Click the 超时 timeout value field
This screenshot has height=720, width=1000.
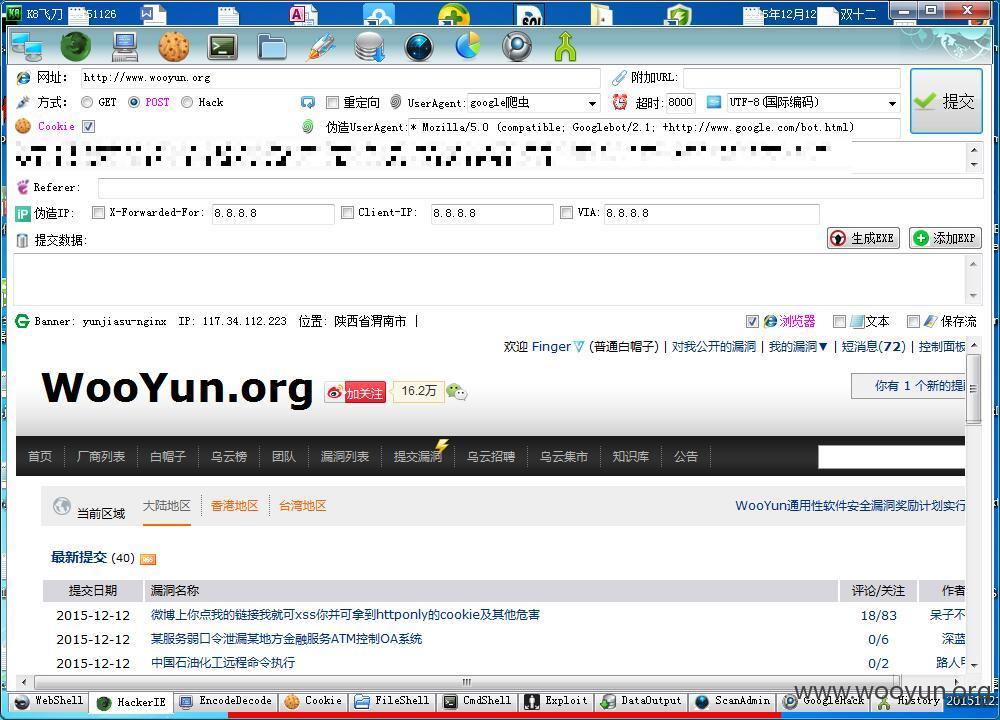pos(680,103)
